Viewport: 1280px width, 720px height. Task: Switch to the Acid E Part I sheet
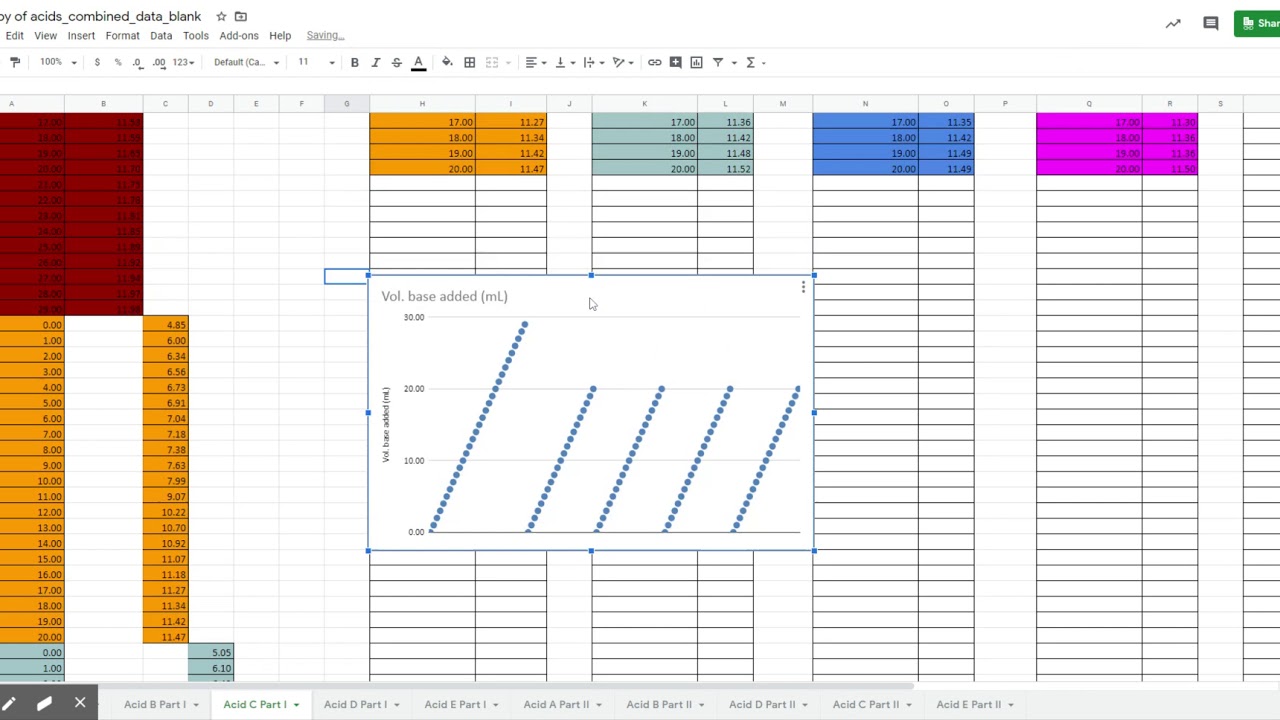[454, 704]
